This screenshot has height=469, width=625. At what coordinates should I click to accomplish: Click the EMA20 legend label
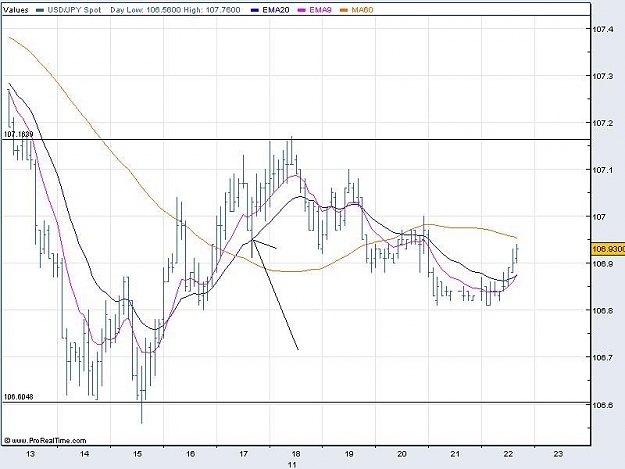pos(276,10)
